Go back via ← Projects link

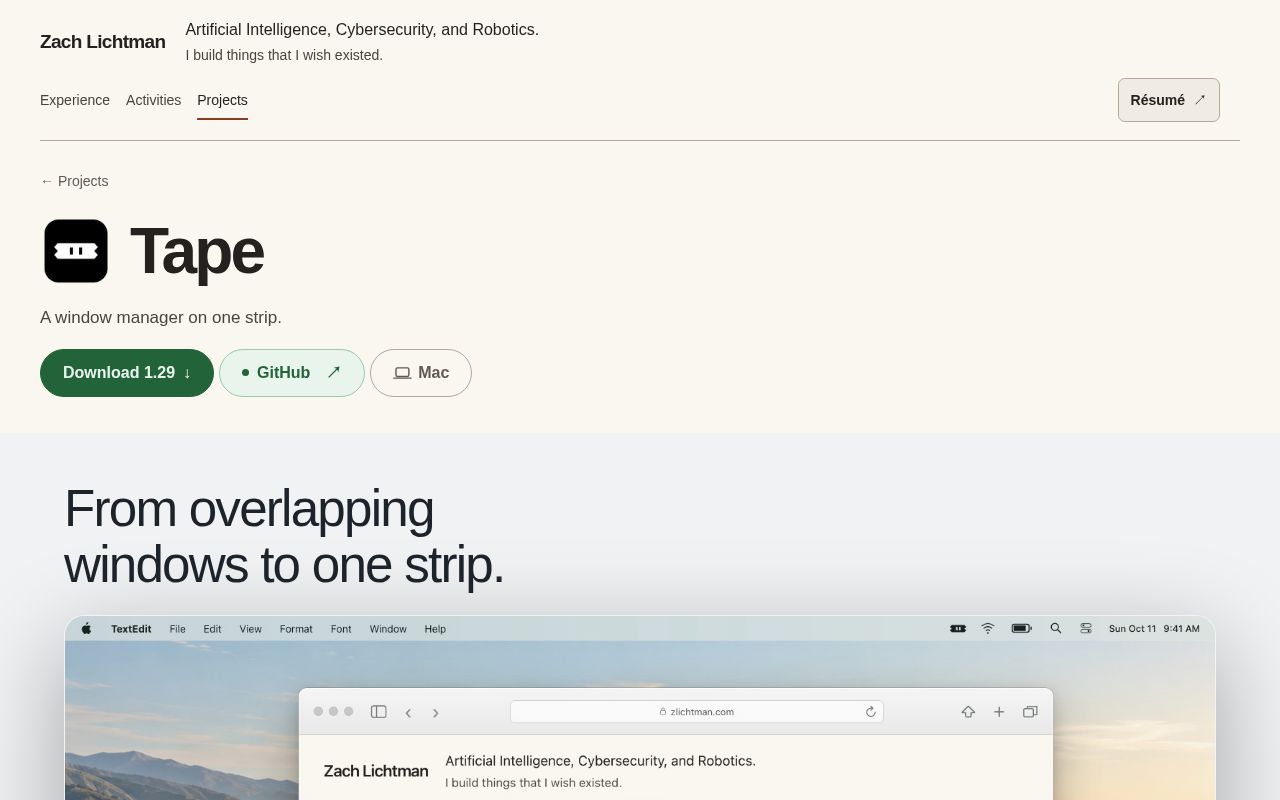74,181
